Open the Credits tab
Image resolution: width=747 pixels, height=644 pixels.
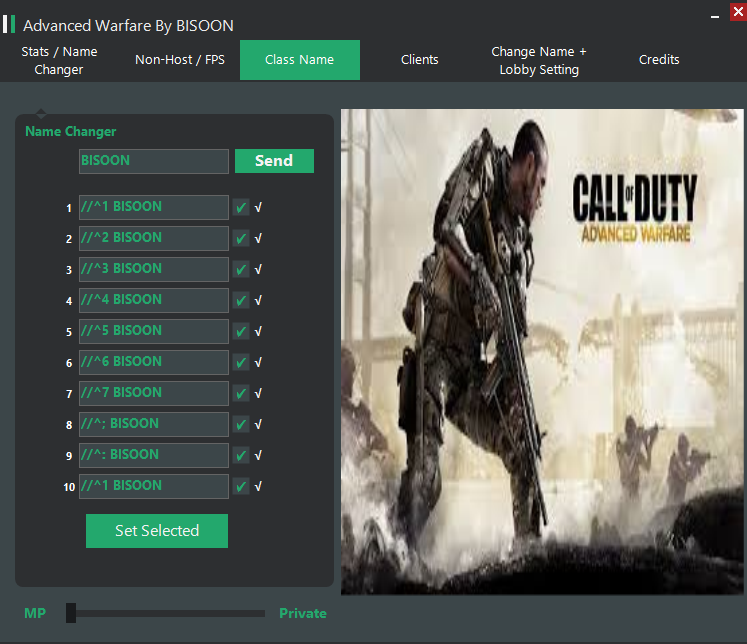(x=659, y=60)
